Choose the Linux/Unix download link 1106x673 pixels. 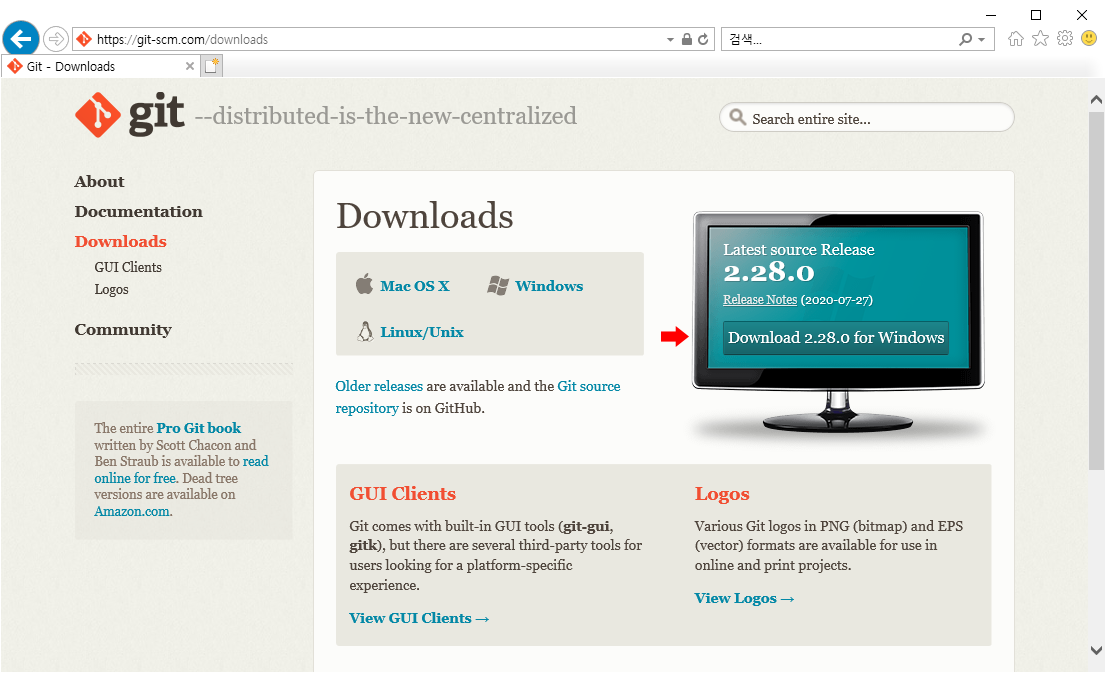click(x=422, y=332)
